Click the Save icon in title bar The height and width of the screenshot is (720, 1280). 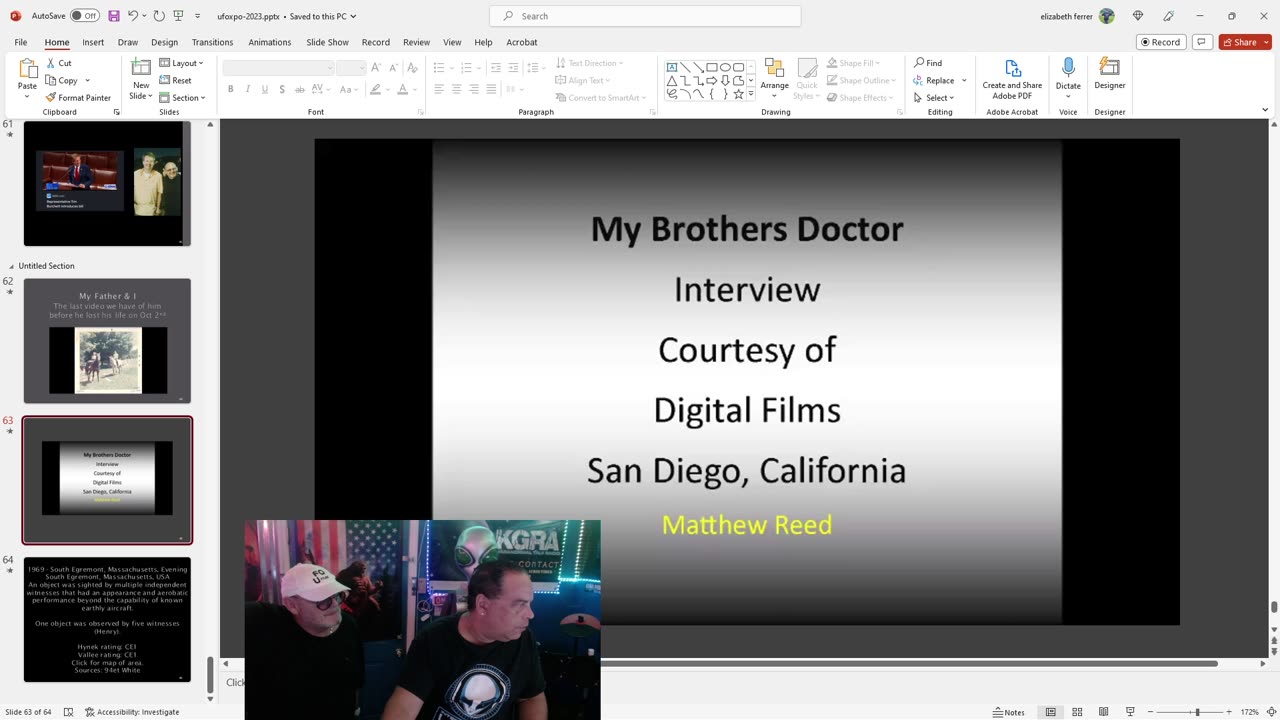coord(114,16)
